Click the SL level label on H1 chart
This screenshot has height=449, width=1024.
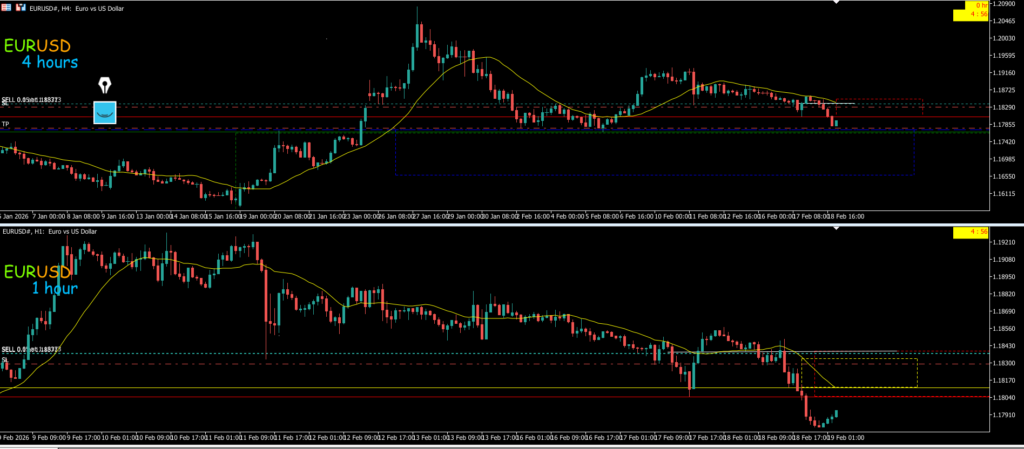click(x=5, y=360)
